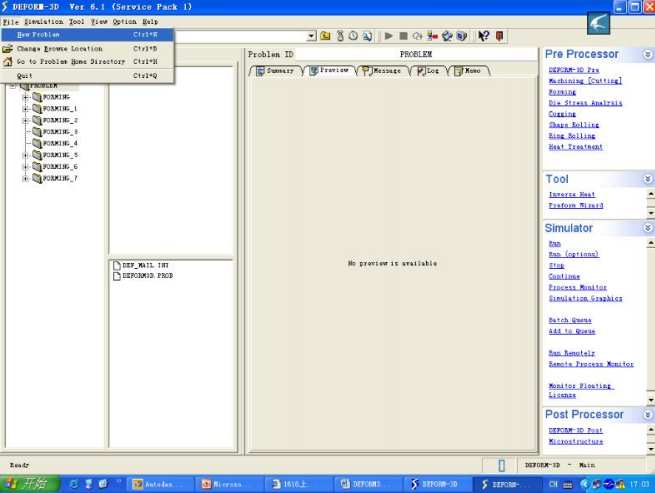Click the colored process monitor toolbar icon
Viewport: 655px width, 493px height.
pos(432,36)
